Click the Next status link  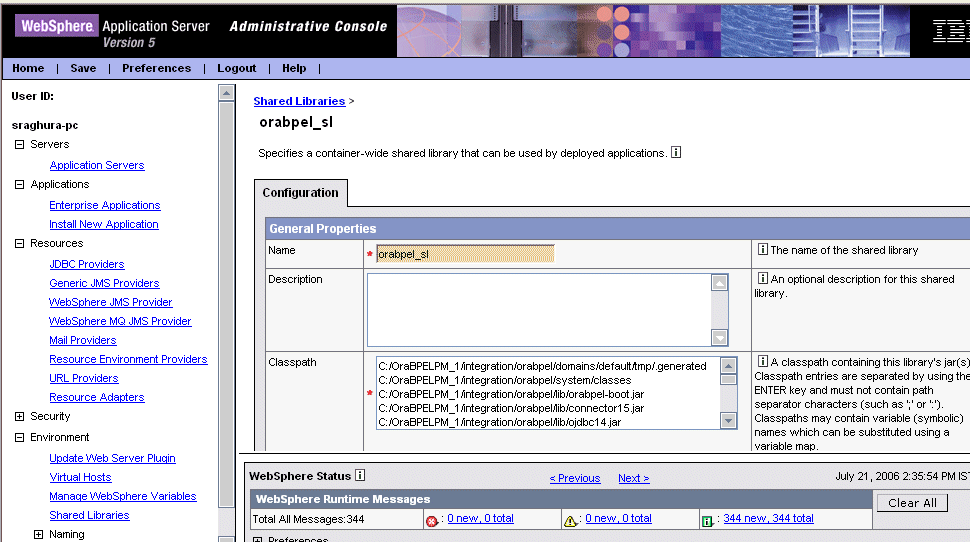click(633, 478)
